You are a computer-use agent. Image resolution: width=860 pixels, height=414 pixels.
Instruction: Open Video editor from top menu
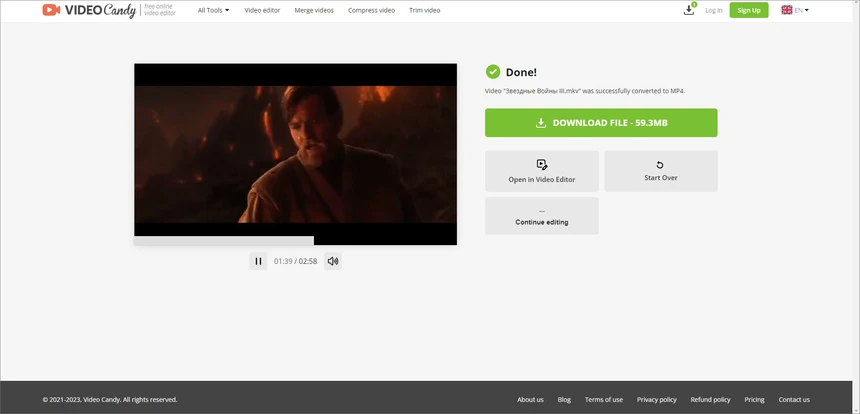pyautogui.click(x=262, y=10)
